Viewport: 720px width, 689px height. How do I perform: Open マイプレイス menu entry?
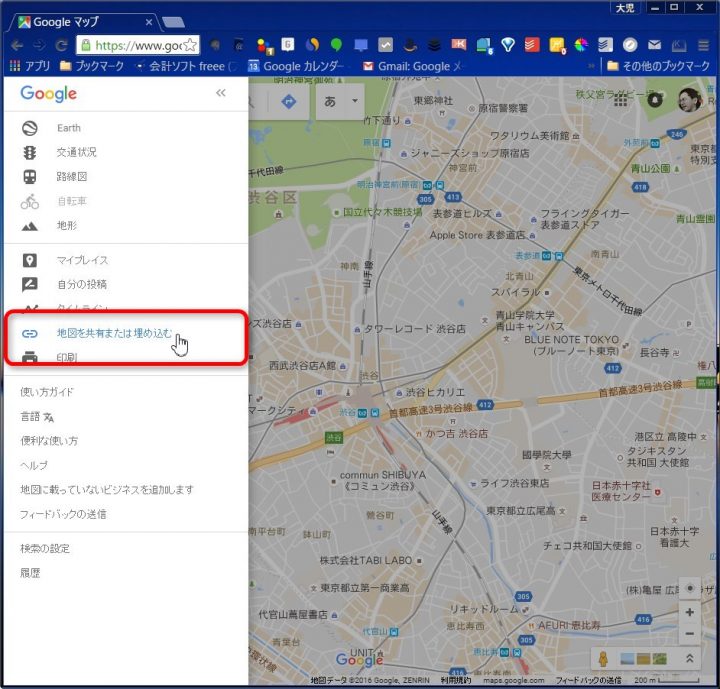tap(82, 260)
